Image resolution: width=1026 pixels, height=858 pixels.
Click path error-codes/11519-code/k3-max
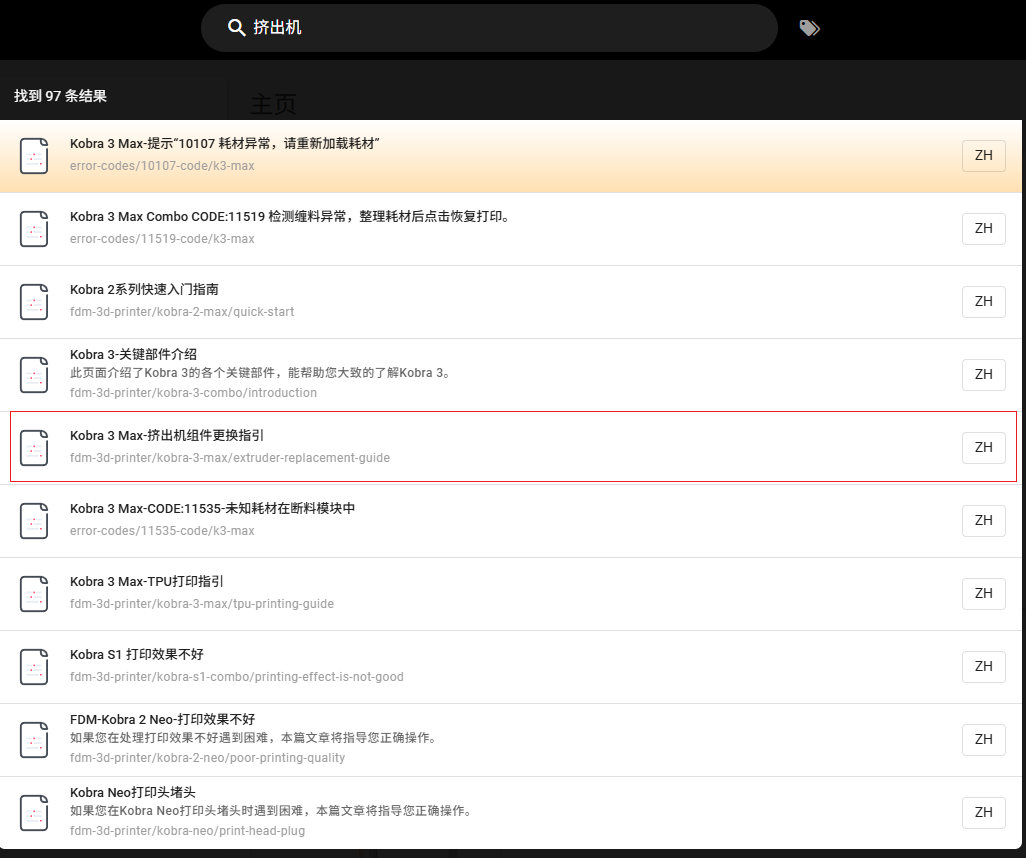[x=162, y=239]
